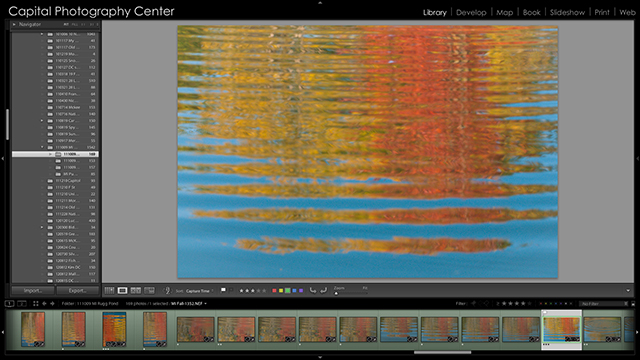Apply red color label in toolbar

click(x=274, y=291)
